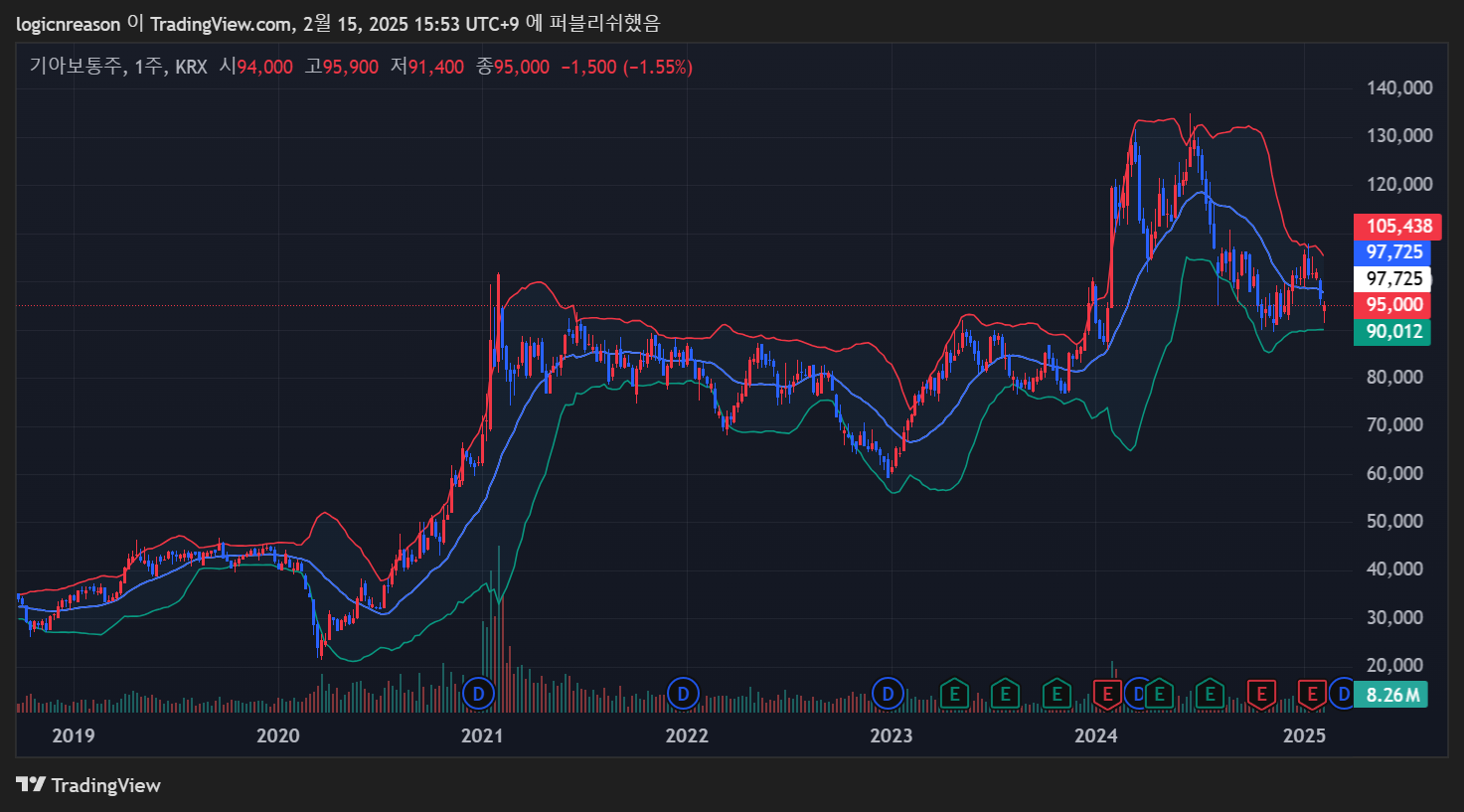Click the 60,000 price axis label
Screen dimensions: 1464x812
[1394, 474]
